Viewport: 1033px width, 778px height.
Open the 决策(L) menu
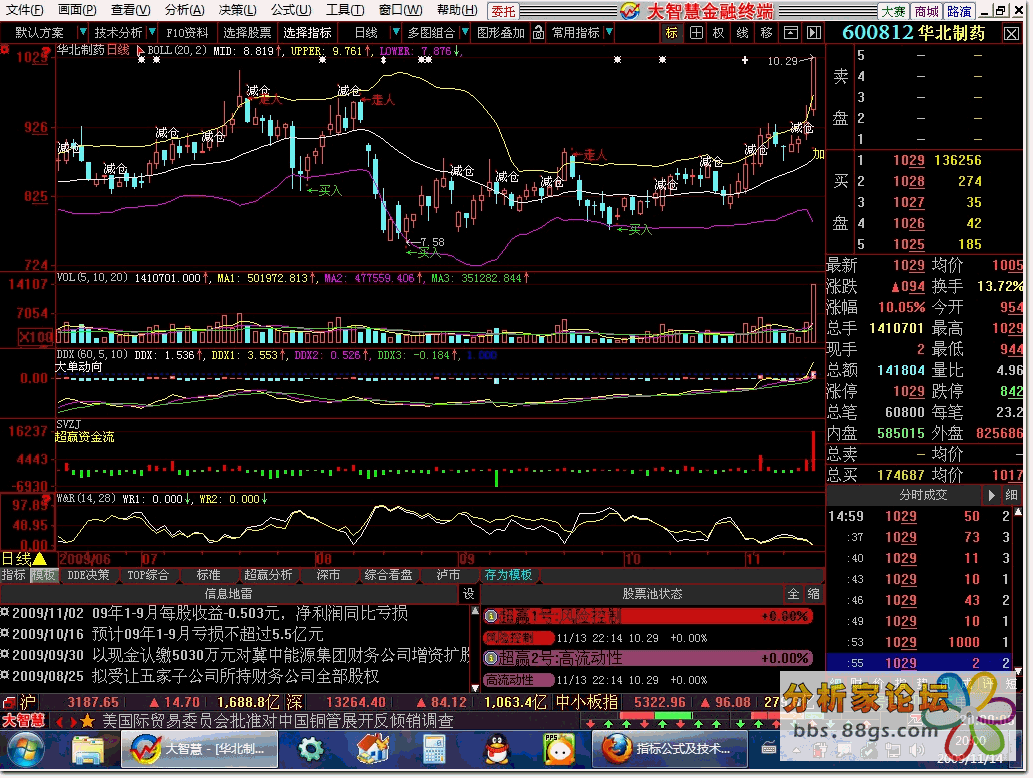point(238,10)
